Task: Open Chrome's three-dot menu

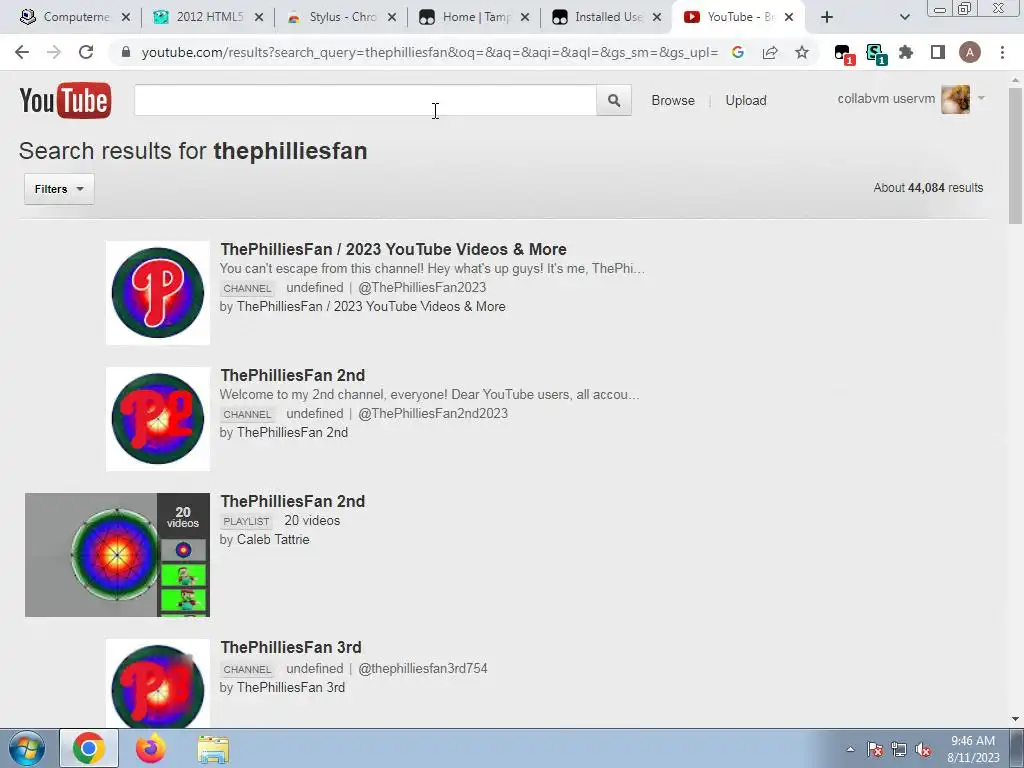Action: (x=1002, y=52)
